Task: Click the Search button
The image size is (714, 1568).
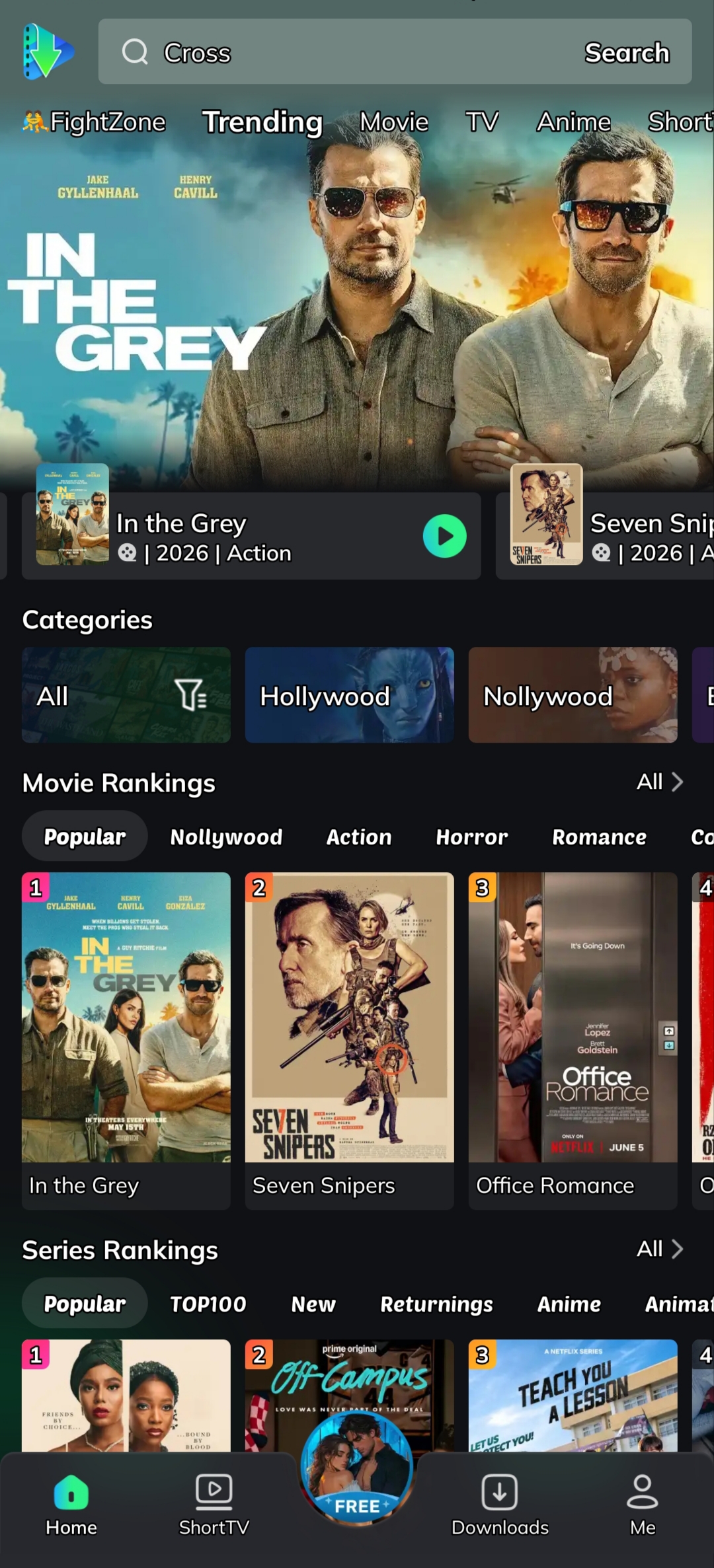Action: pyautogui.click(x=627, y=52)
